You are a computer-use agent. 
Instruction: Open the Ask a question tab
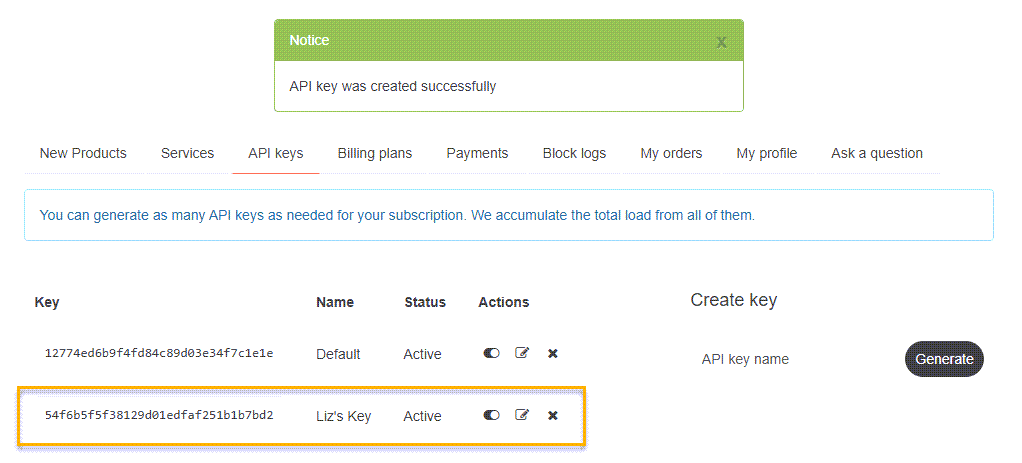point(877,153)
